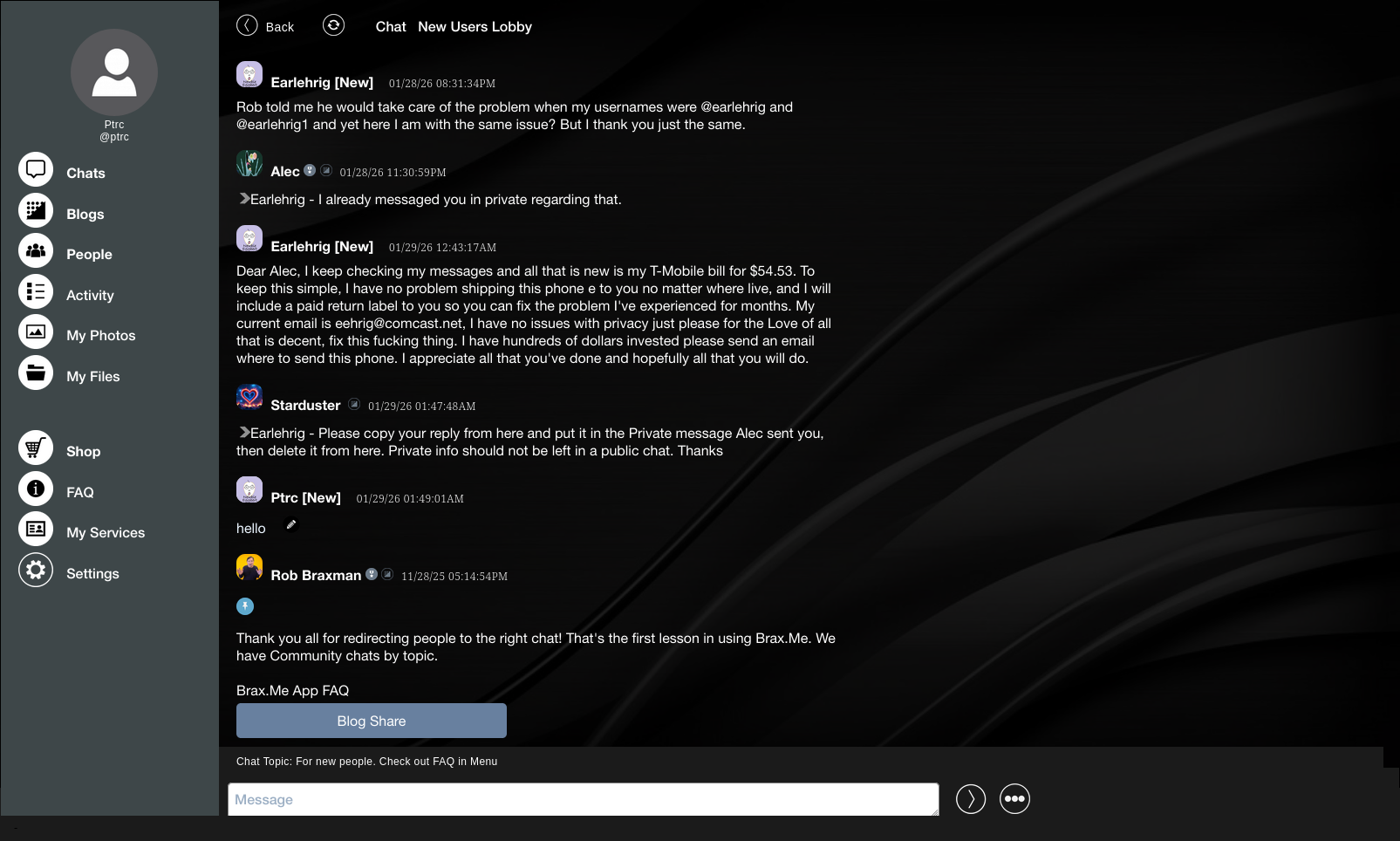The height and width of the screenshot is (841, 1400).
Task: Open the People sidebar icon
Action: (x=36, y=250)
